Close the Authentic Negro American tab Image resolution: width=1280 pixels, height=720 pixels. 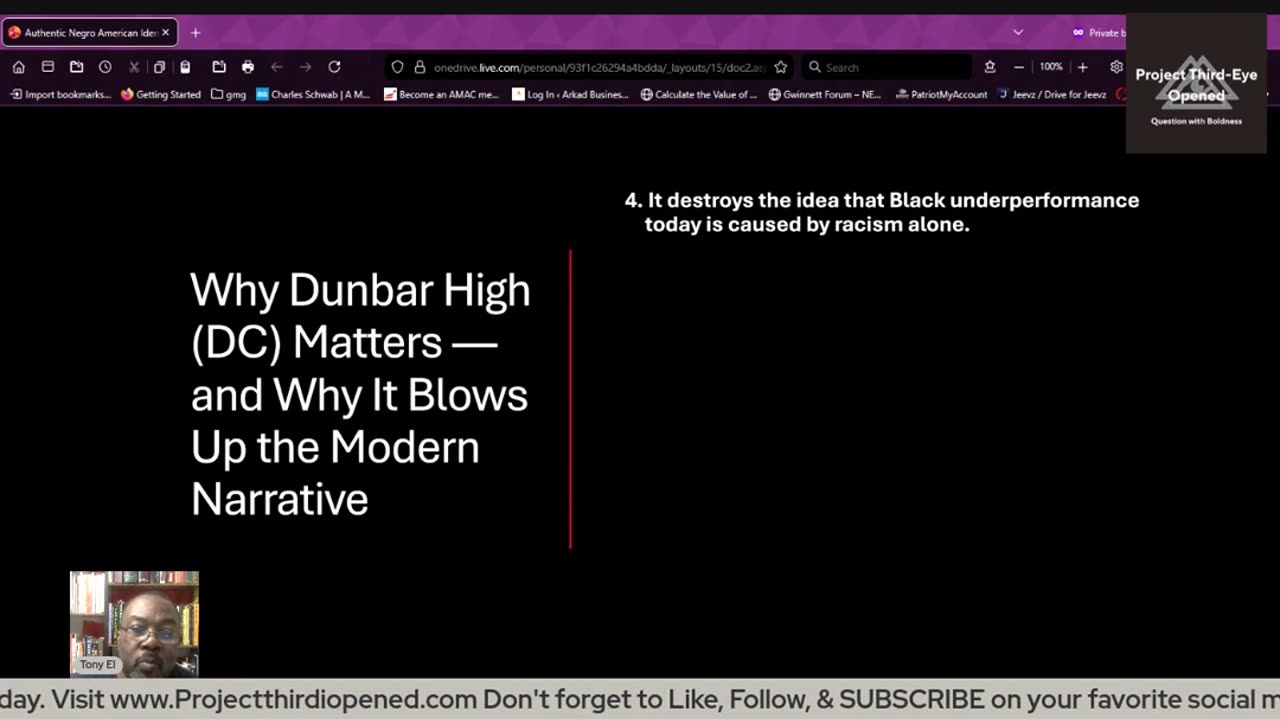(165, 32)
